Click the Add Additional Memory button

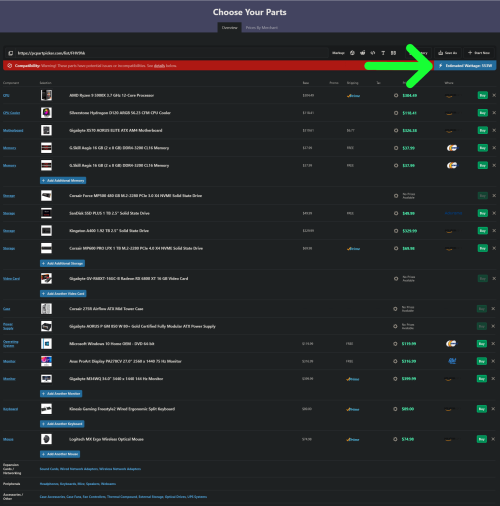(x=63, y=180)
